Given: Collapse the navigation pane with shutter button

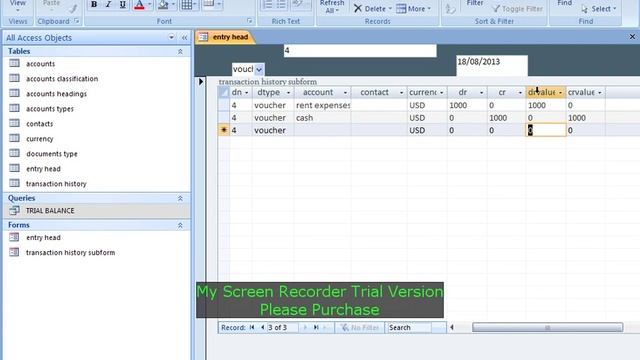Looking at the screenshot, I should tap(184, 38).
